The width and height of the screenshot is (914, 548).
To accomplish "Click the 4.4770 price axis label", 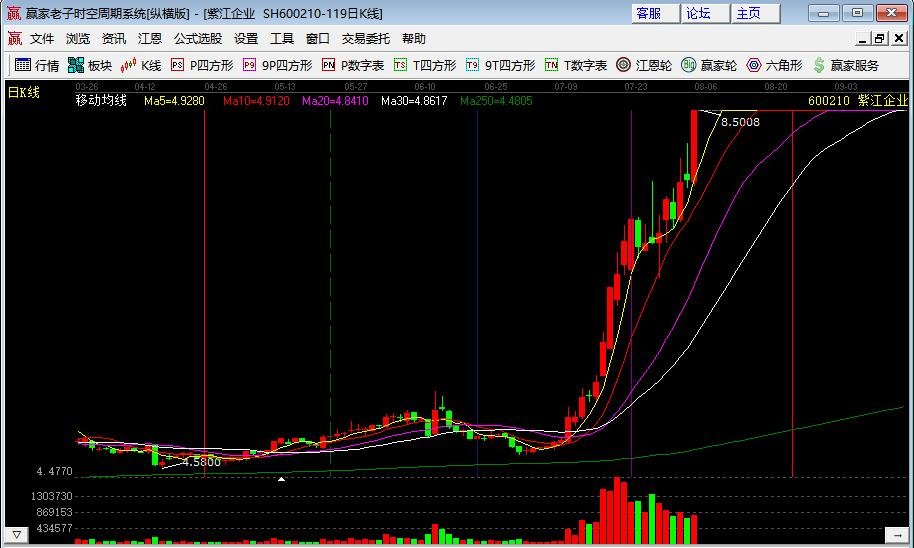I will pyautogui.click(x=55, y=471).
